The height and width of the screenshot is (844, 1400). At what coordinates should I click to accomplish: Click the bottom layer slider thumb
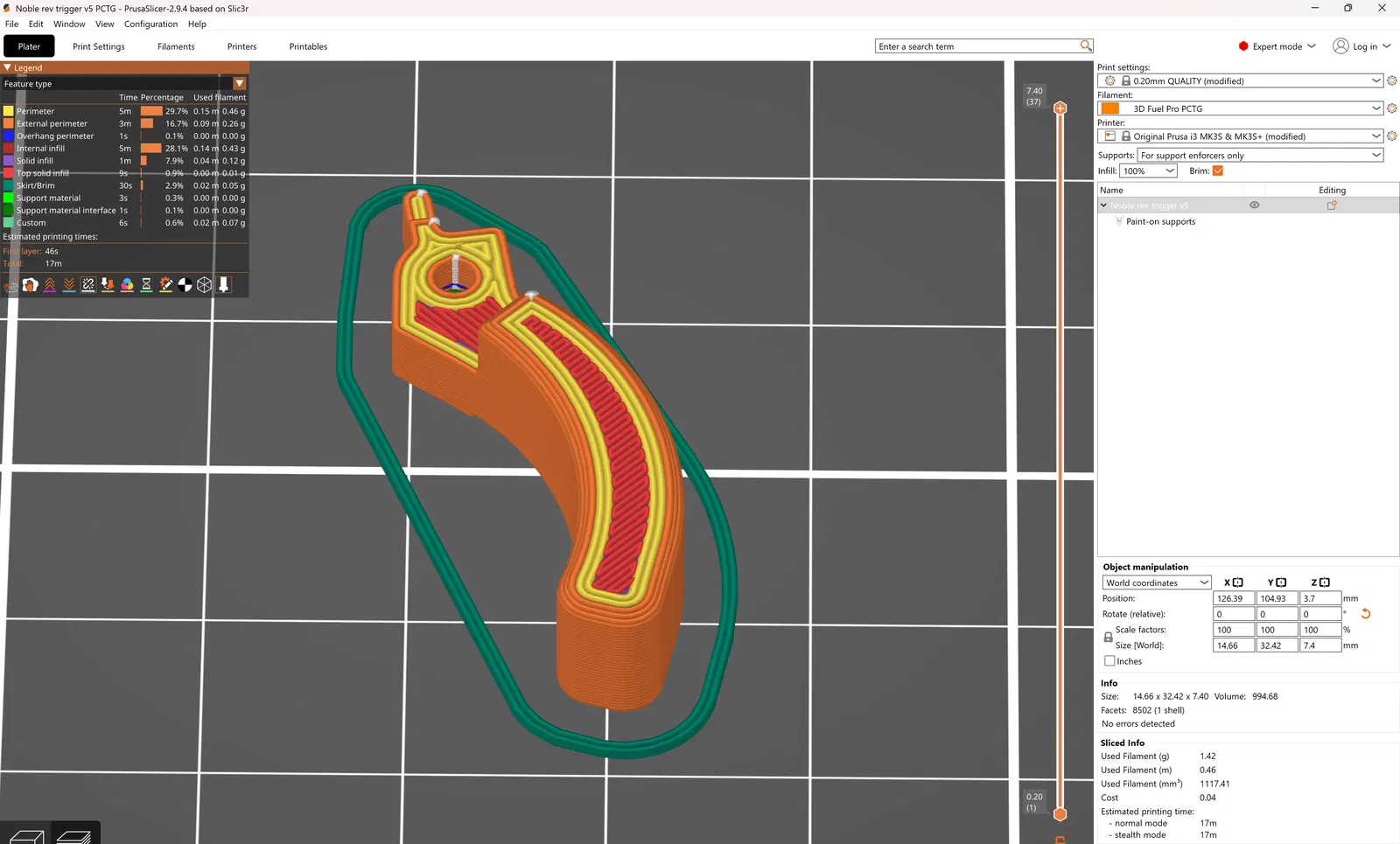click(x=1060, y=814)
